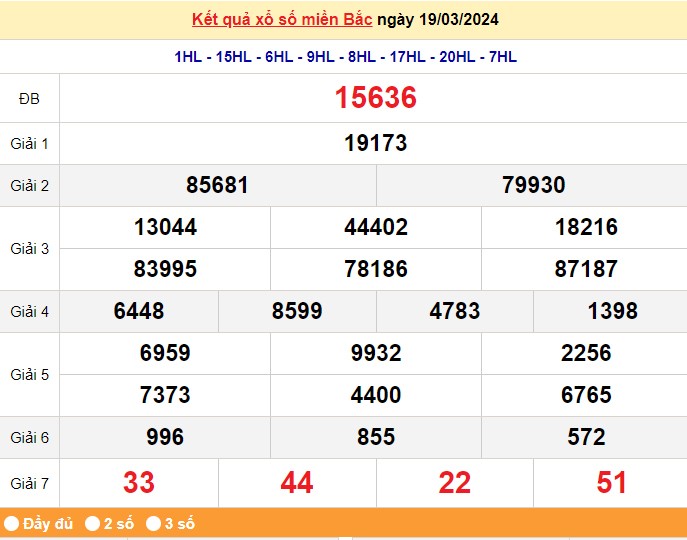Click the Giải 4 number 6448
This screenshot has height=540, width=687.
click(139, 311)
